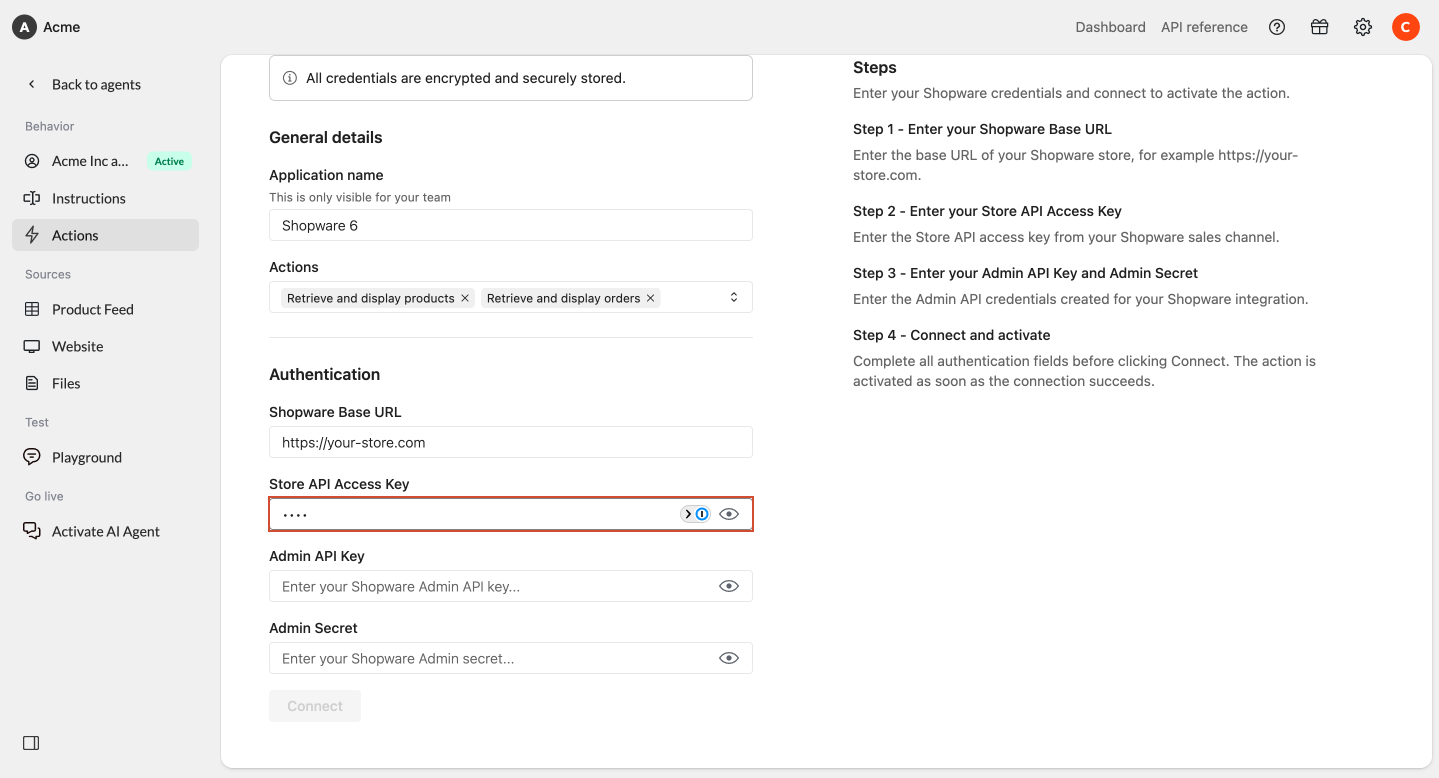Click the Actions lightning bolt icon
Screen dimensions: 1439x778
coord(32,235)
